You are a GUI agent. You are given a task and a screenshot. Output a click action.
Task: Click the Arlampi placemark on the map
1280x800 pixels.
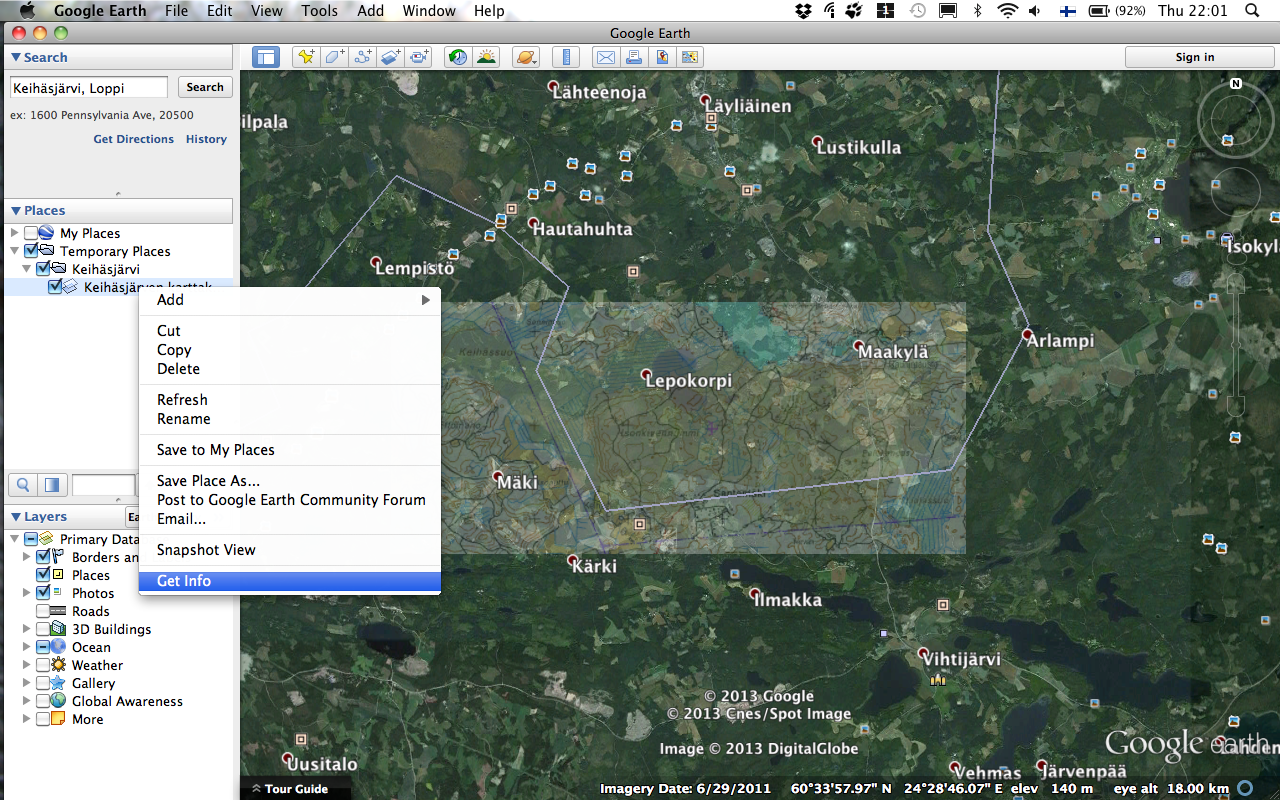click(1026, 333)
